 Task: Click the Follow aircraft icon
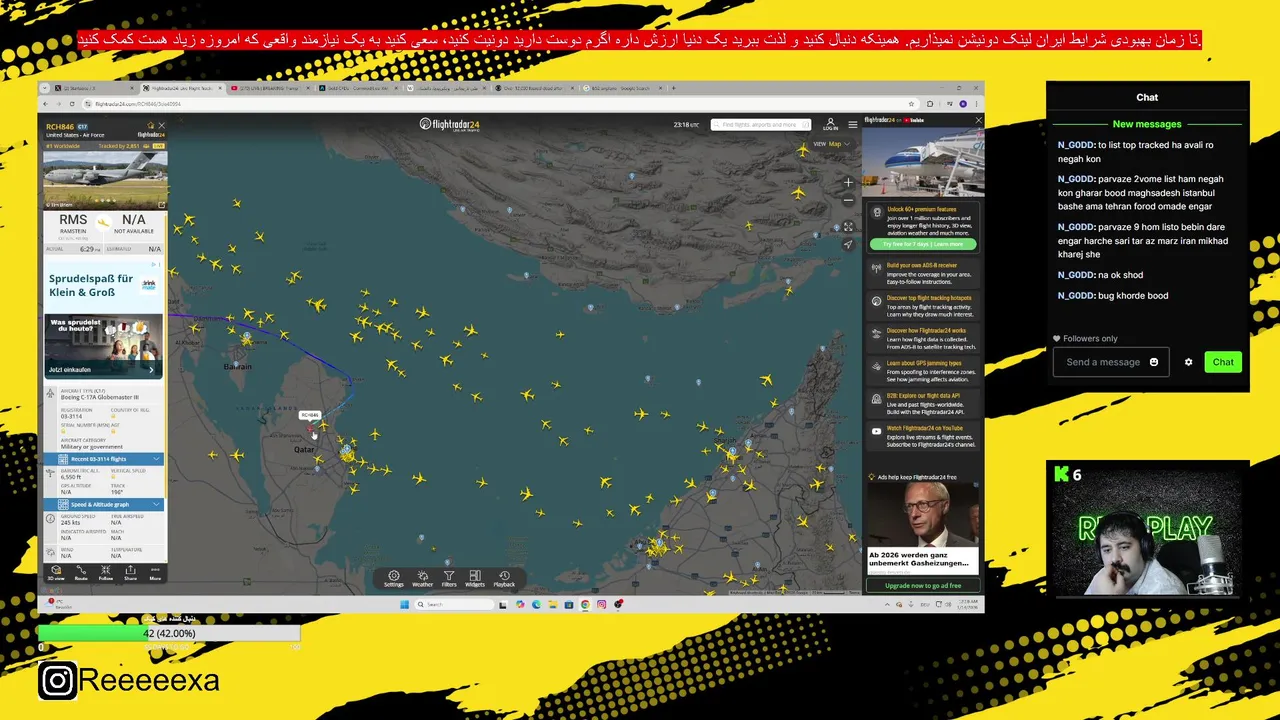(x=106, y=573)
